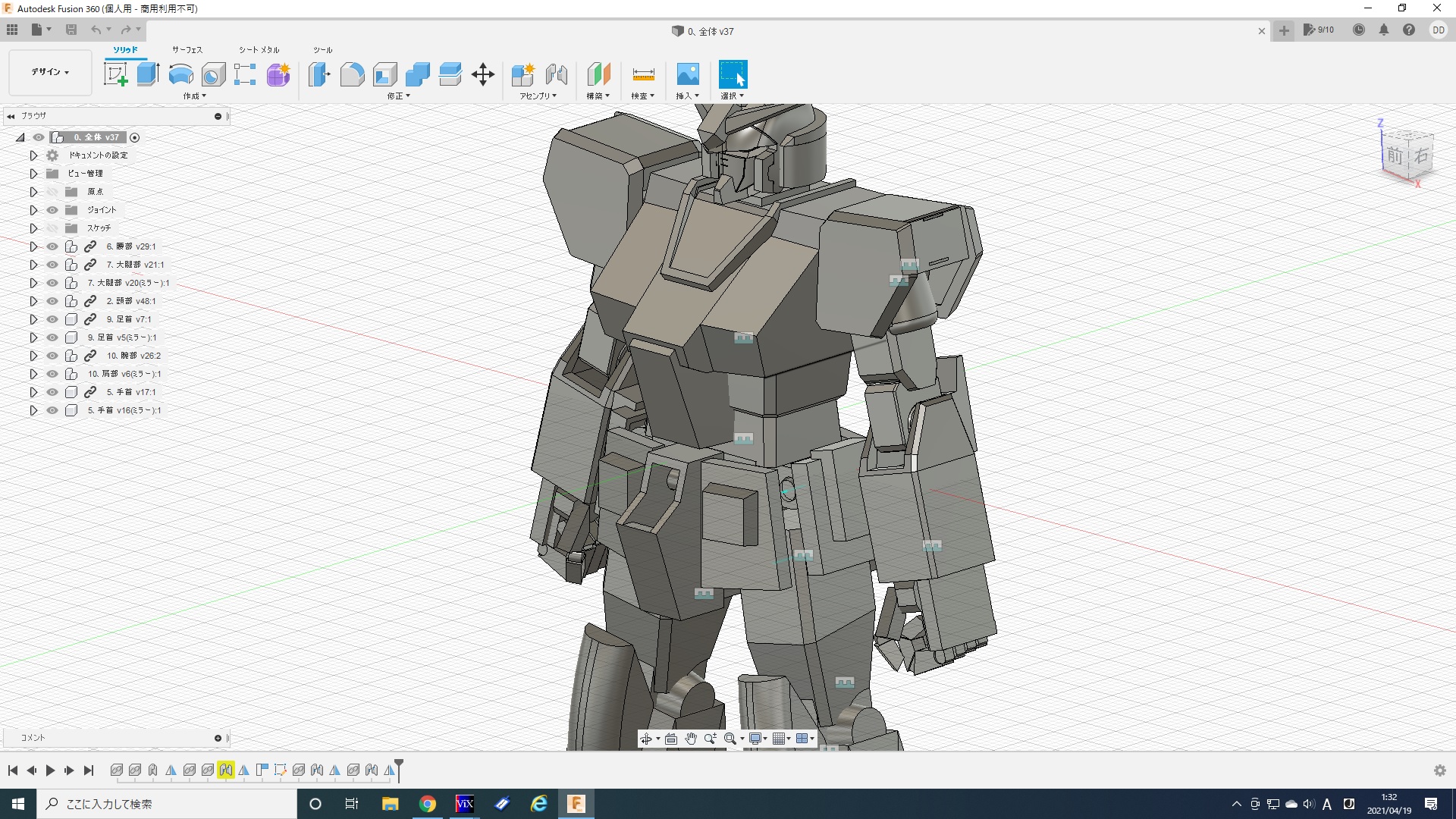1456x819 pixels.
Task: Open the Insert image tool icon
Action: 687,74
